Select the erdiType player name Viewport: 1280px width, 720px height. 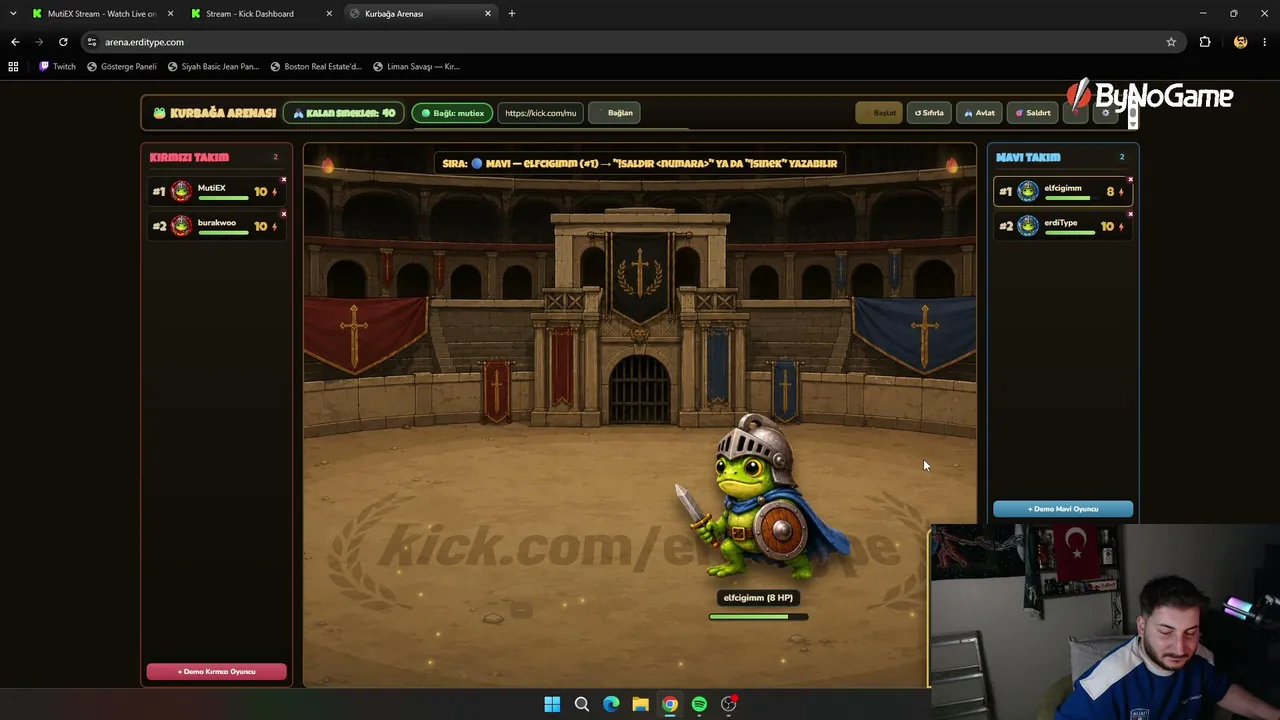[x=1061, y=222]
